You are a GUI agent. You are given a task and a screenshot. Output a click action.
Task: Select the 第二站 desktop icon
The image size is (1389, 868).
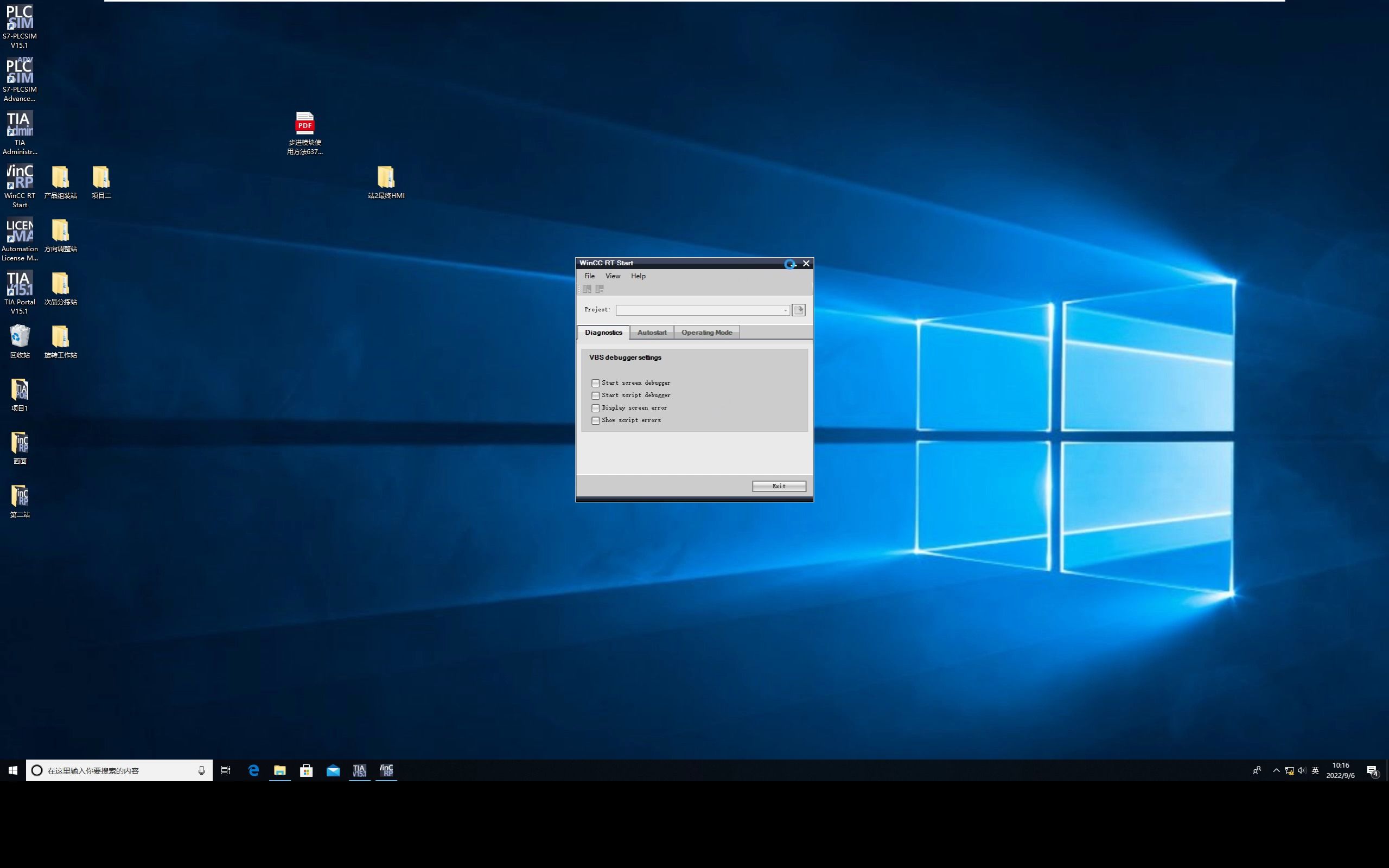point(20,501)
